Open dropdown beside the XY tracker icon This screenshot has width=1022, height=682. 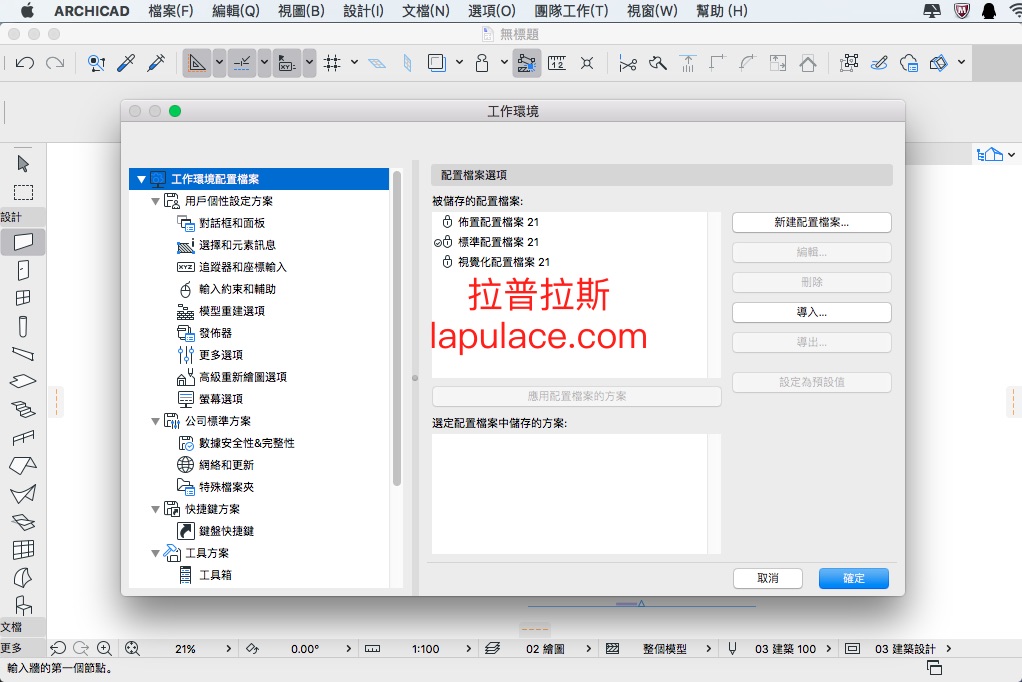coord(310,63)
